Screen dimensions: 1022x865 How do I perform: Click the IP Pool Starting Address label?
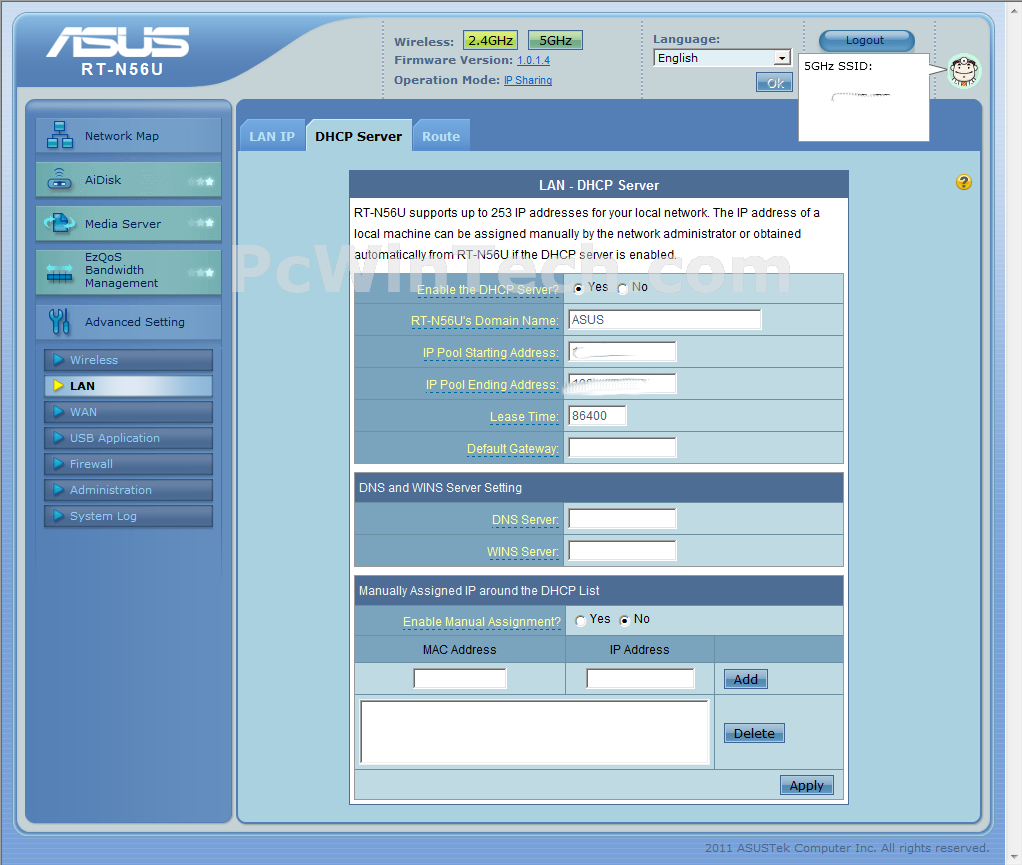coord(490,353)
